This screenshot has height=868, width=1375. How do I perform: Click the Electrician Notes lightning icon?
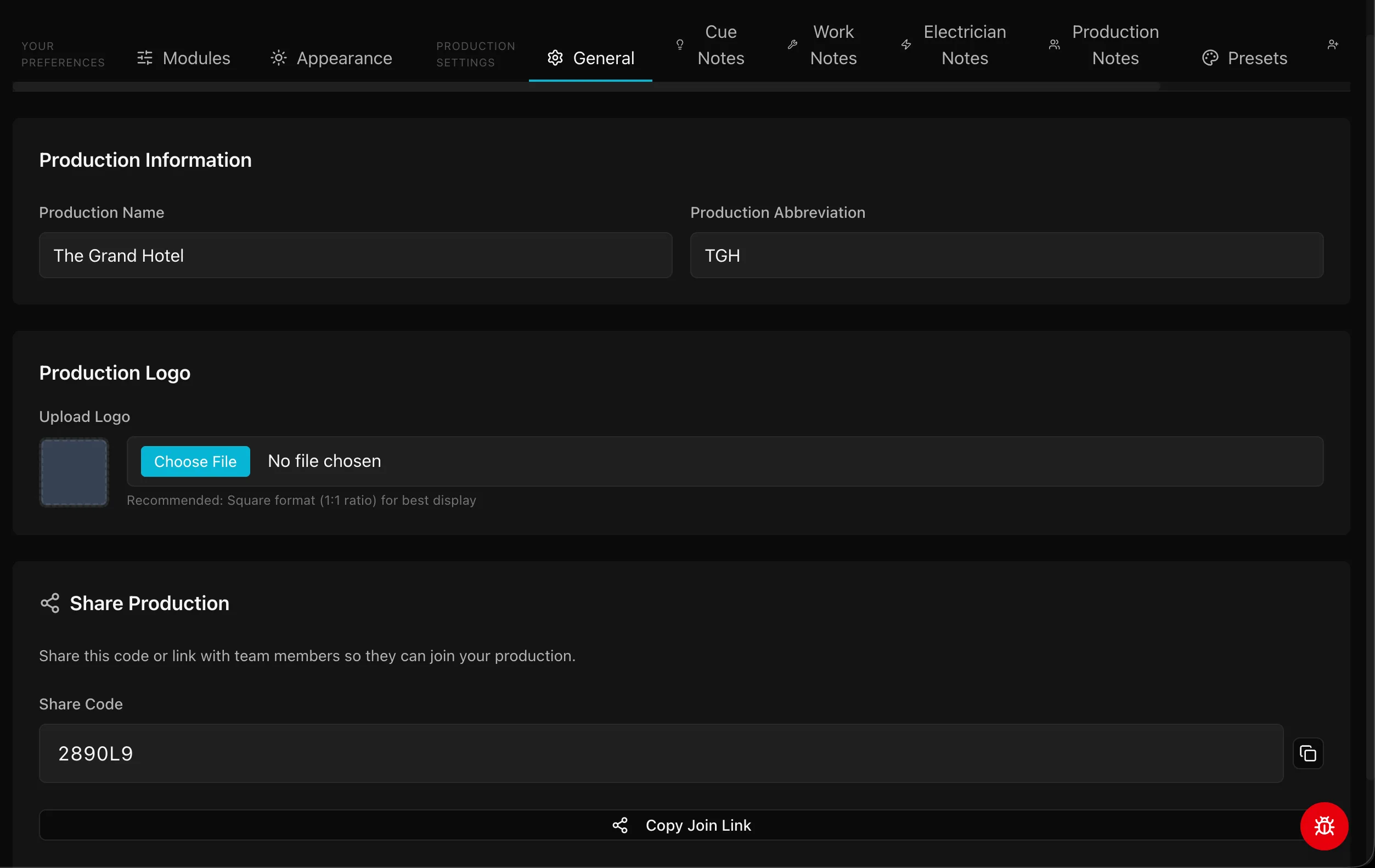click(x=906, y=44)
